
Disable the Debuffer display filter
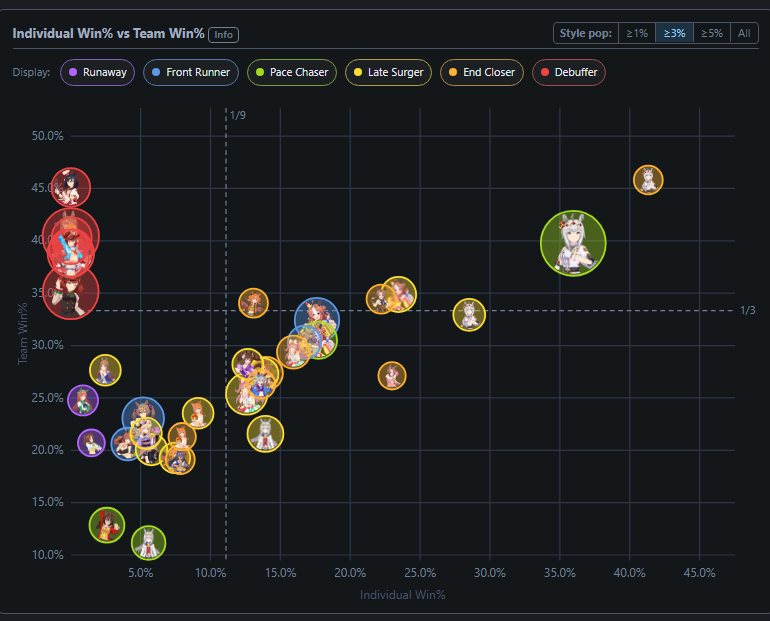(x=569, y=72)
